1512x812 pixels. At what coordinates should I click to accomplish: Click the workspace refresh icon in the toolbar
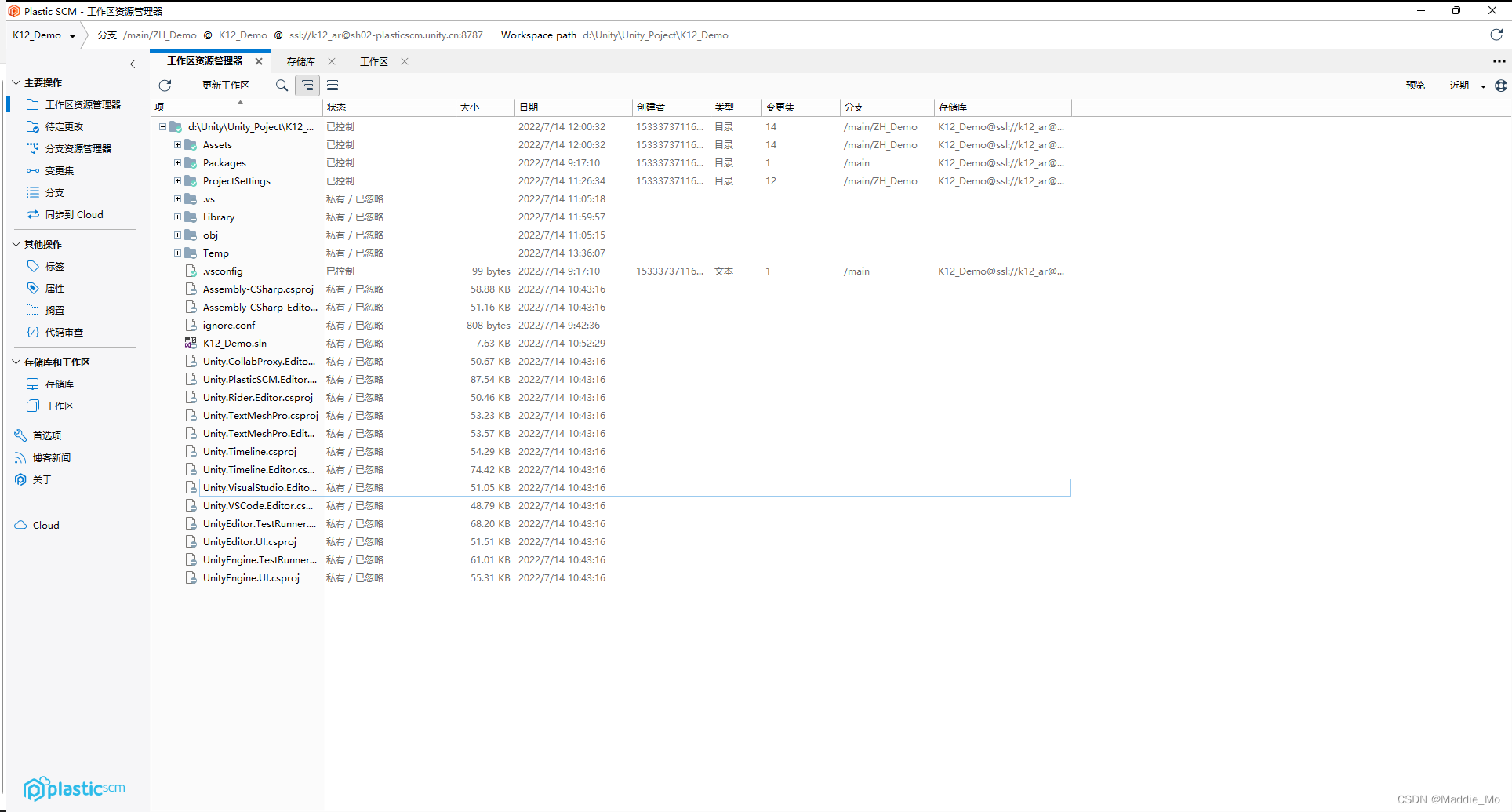(x=165, y=85)
